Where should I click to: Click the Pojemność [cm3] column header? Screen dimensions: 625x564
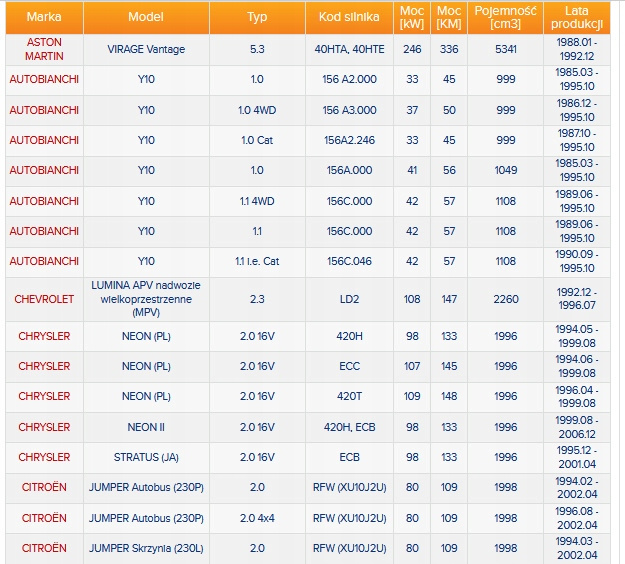tap(505, 17)
